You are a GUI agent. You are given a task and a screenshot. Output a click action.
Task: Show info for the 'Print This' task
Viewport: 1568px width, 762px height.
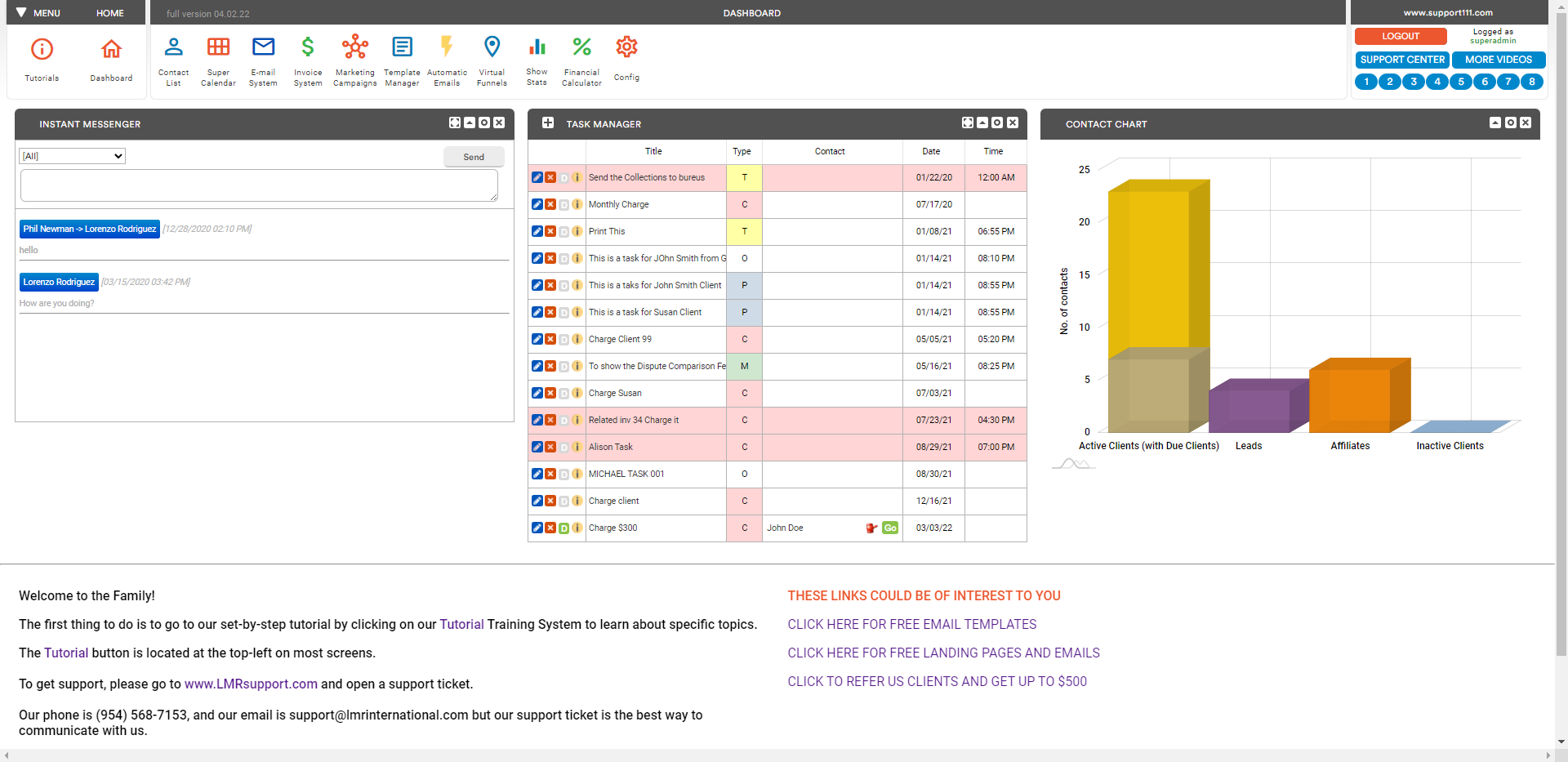(577, 231)
